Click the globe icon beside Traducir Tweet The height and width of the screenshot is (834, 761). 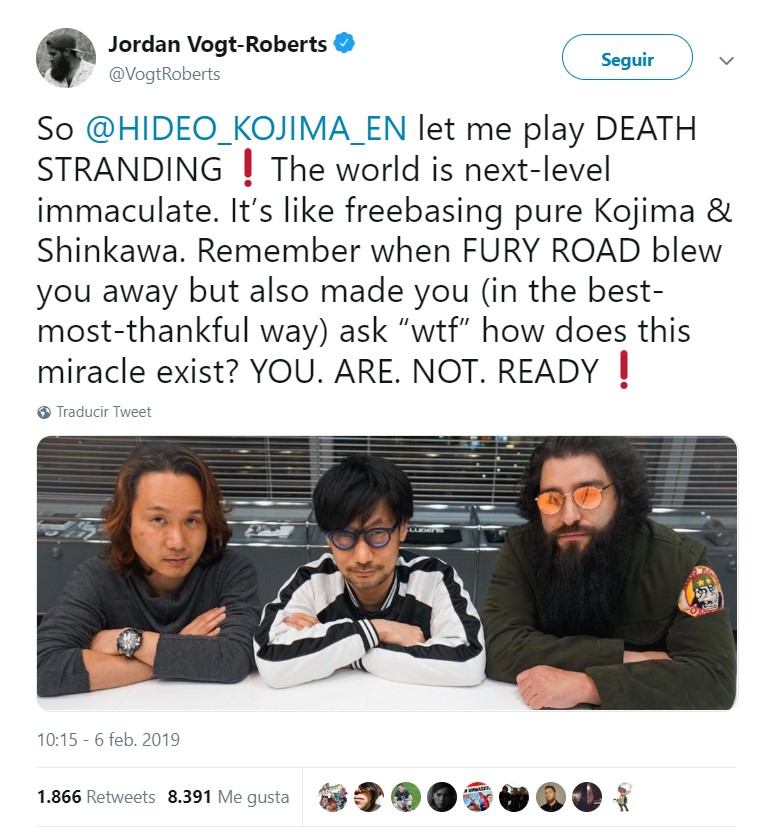coord(44,412)
